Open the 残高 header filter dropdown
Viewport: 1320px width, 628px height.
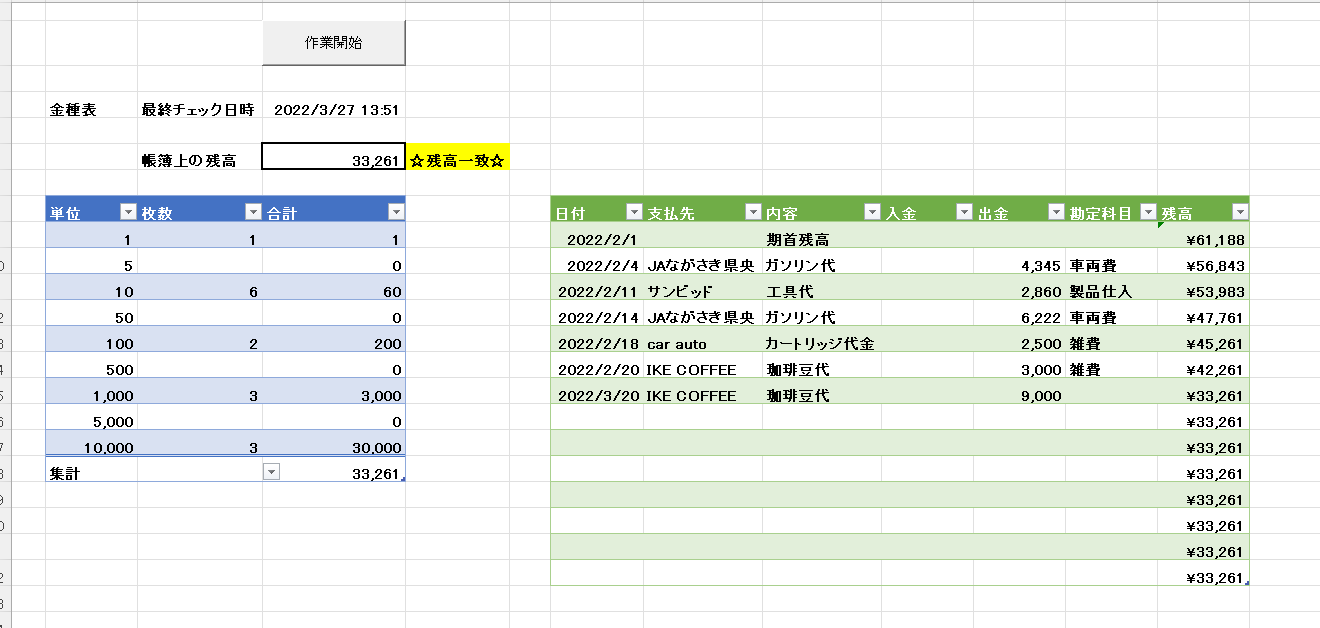click(x=1240, y=212)
